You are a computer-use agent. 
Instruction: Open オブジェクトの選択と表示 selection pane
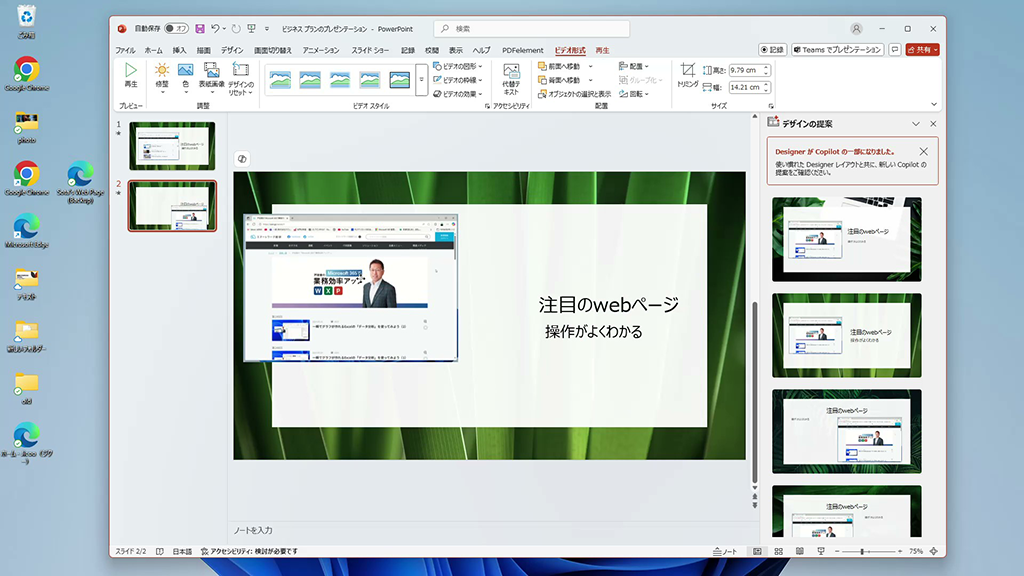tap(574, 94)
